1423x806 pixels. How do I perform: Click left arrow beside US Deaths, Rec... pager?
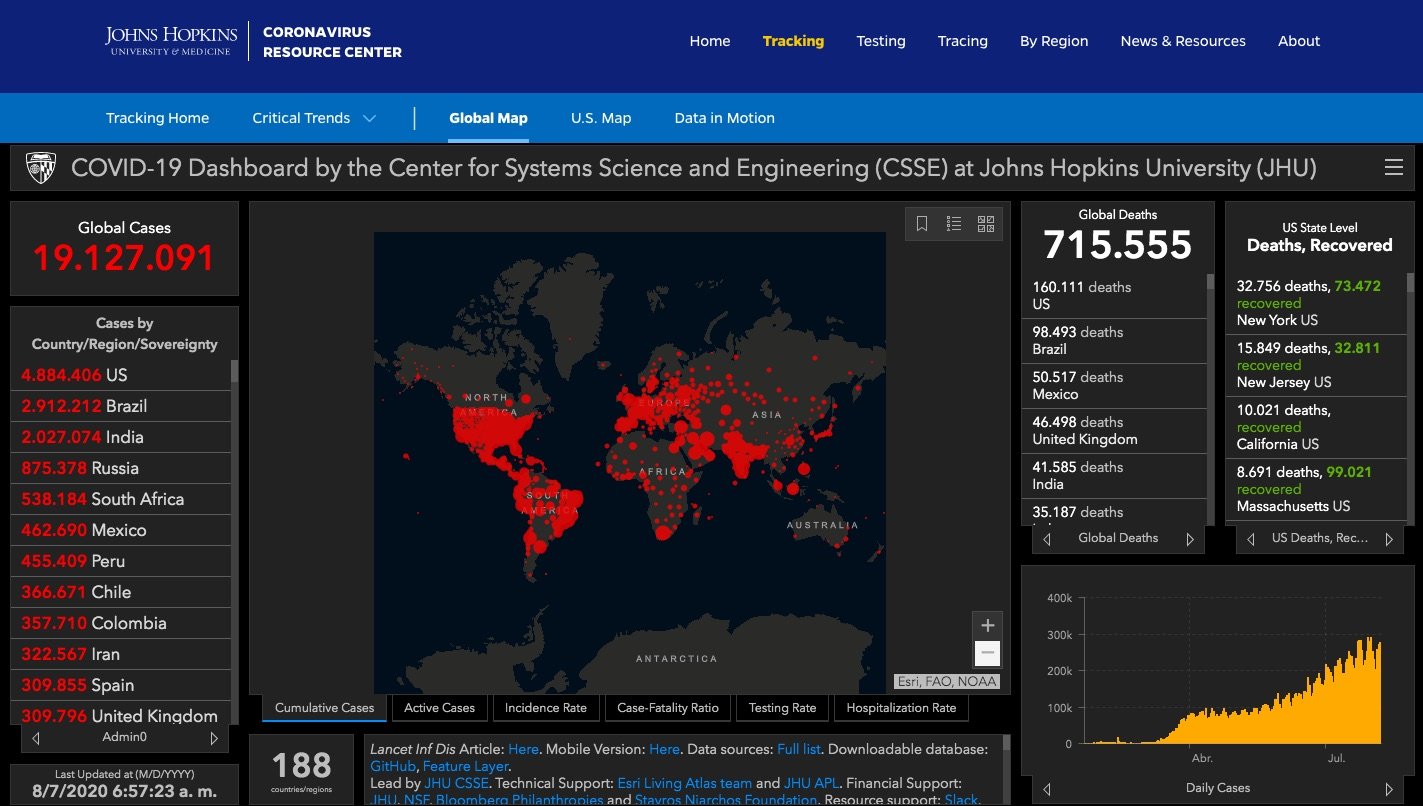(x=1250, y=539)
